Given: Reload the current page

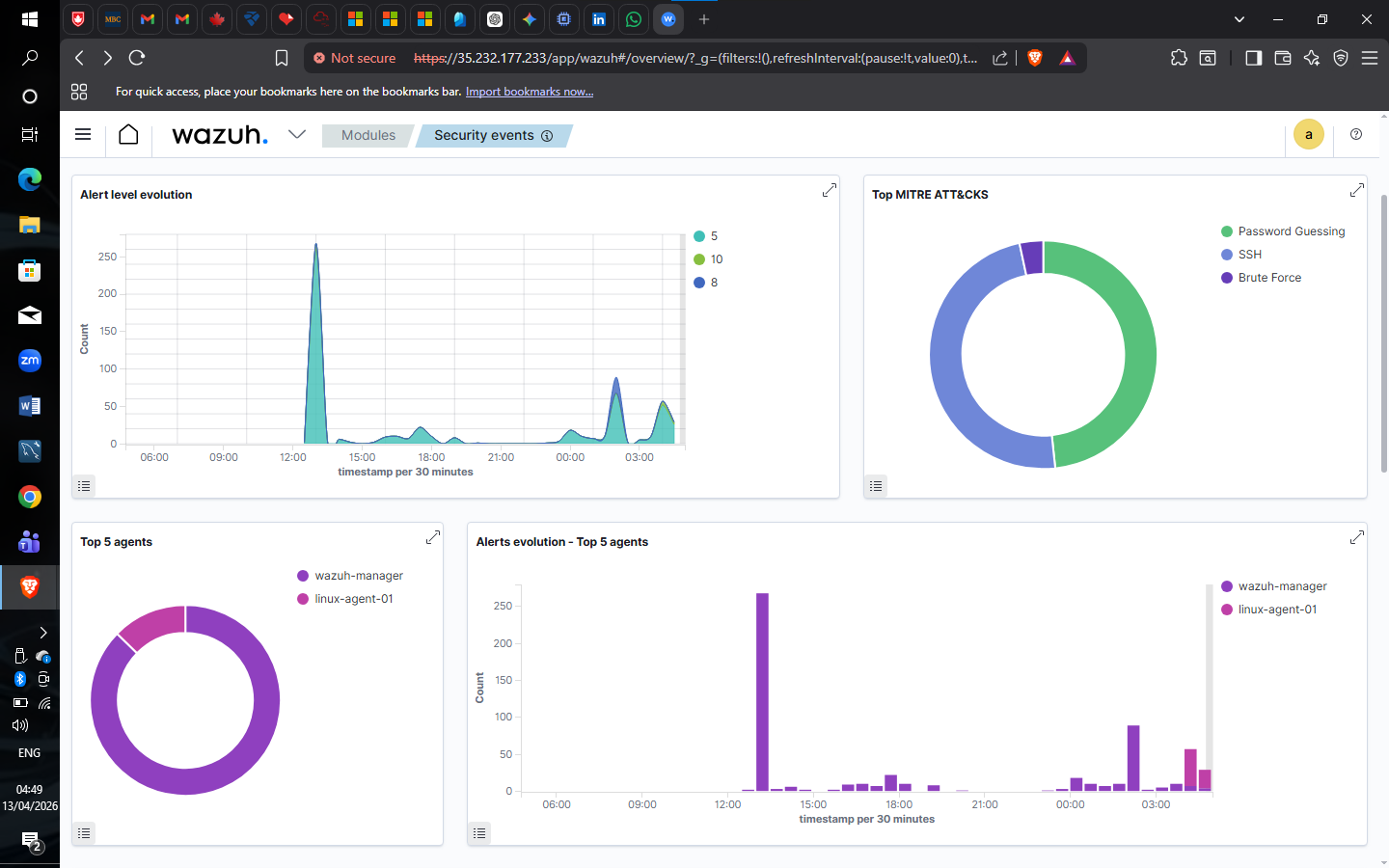Looking at the screenshot, I should [x=137, y=58].
